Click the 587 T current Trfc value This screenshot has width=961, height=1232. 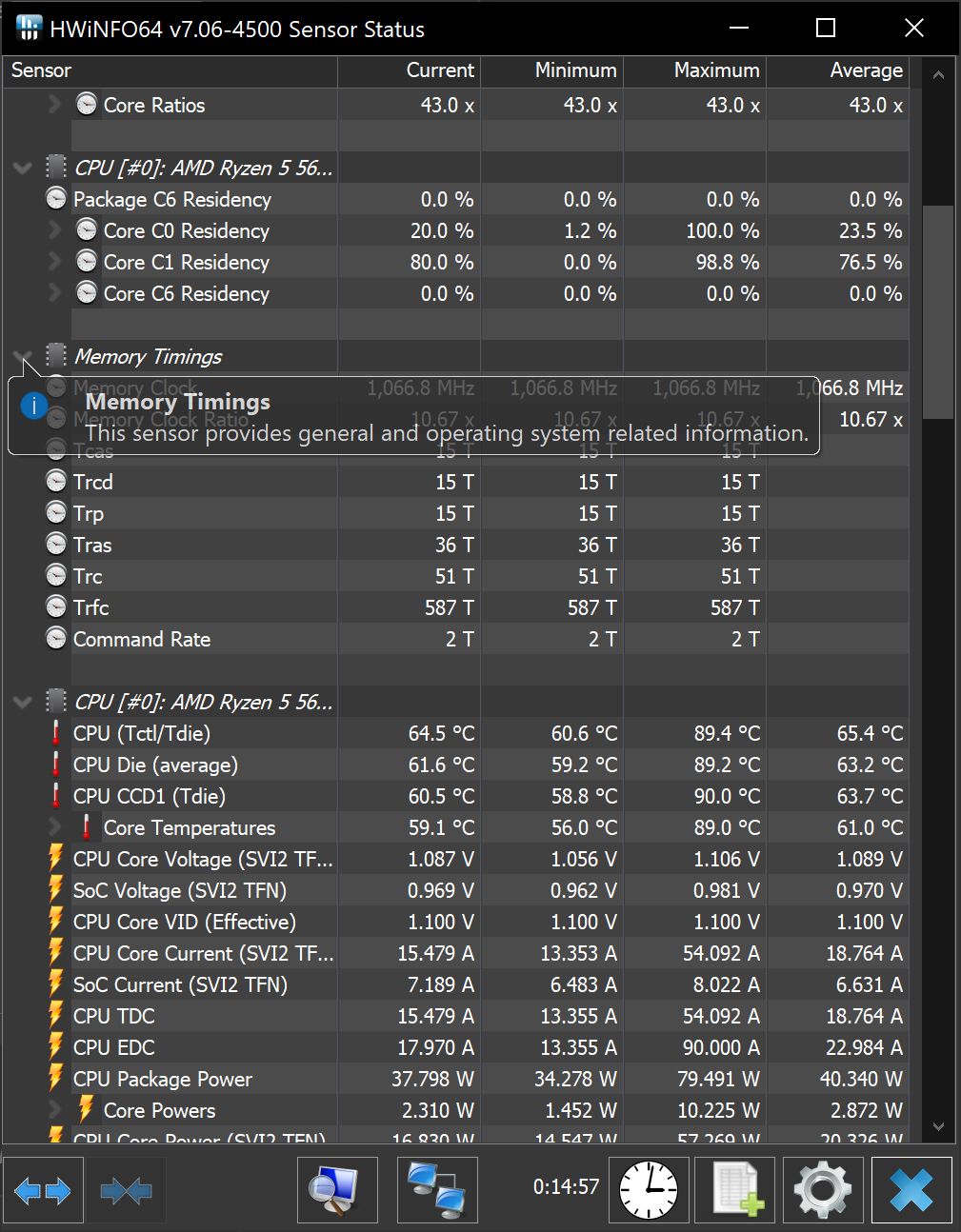[x=450, y=607]
